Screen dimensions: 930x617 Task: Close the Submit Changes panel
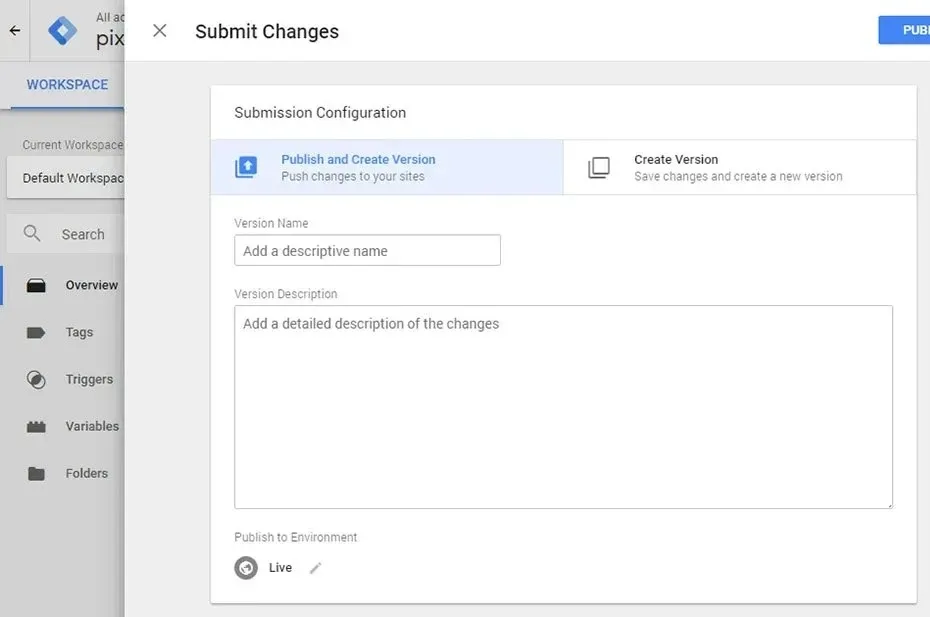click(x=160, y=31)
